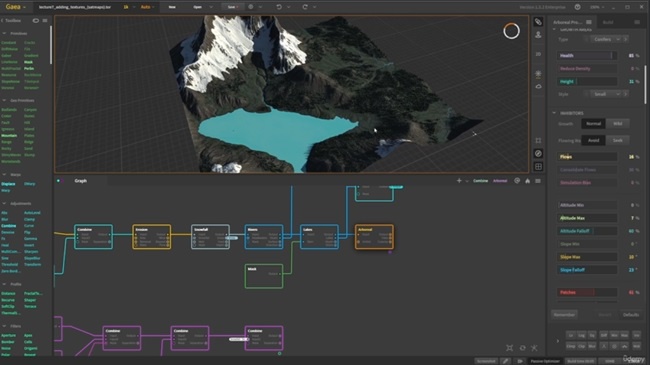The image size is (650, 365).
Task: Select the Snowfall node in the graph
Action: [210, 237]
